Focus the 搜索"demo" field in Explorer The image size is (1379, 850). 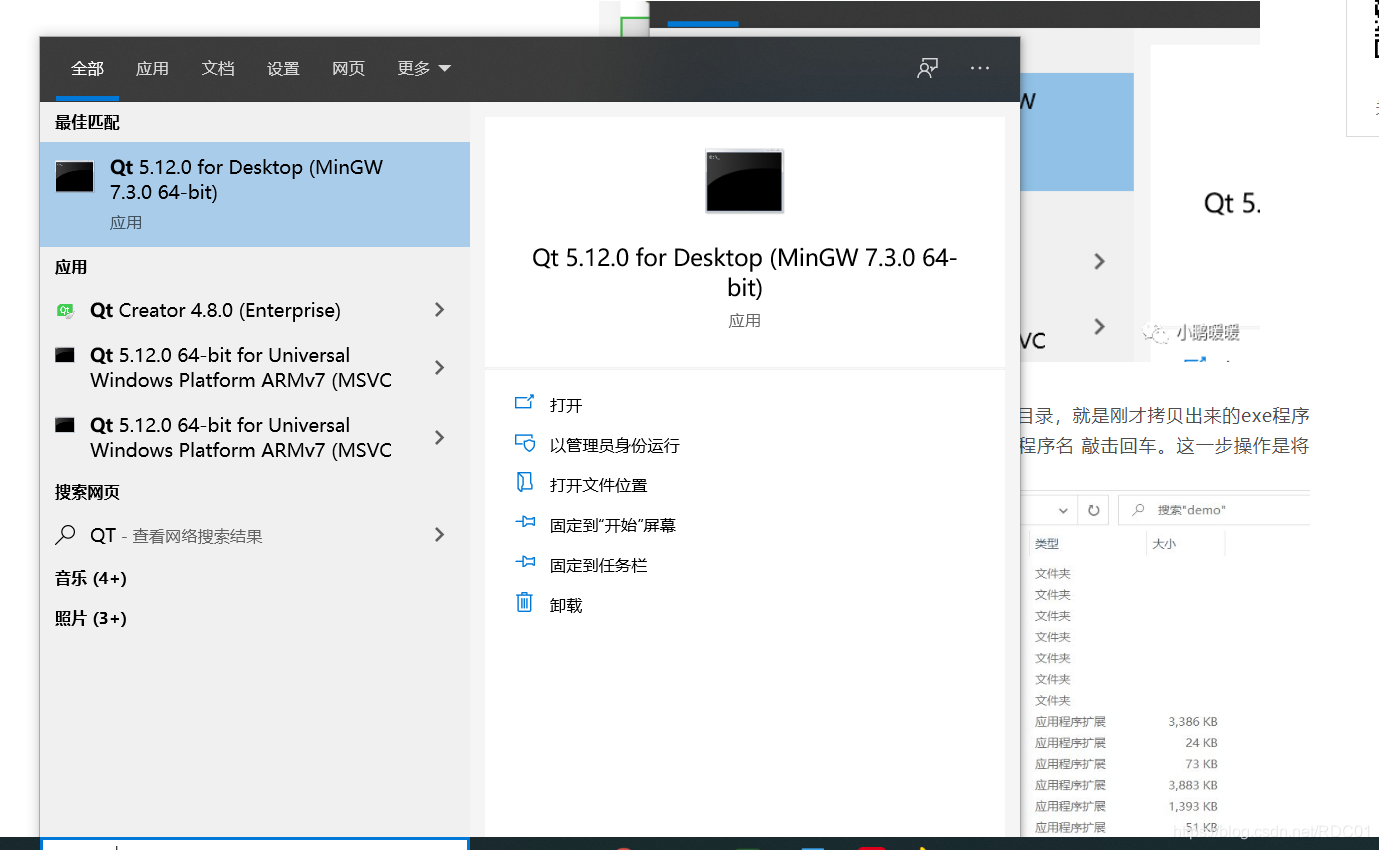click(1215, 510)
